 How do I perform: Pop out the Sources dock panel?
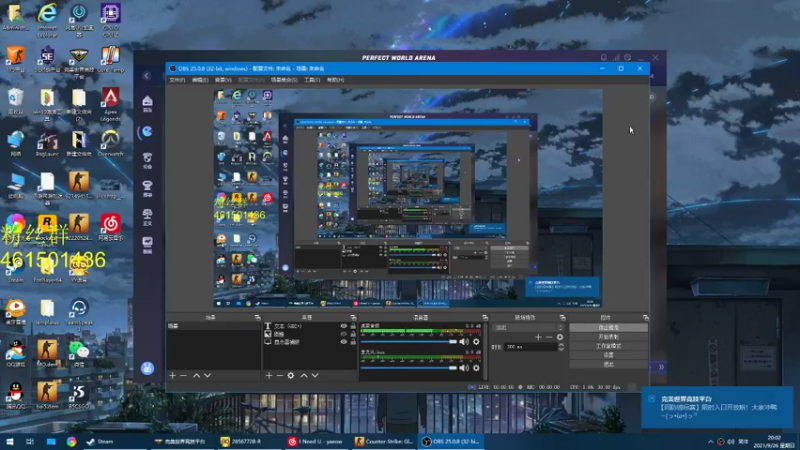(353, 317)
